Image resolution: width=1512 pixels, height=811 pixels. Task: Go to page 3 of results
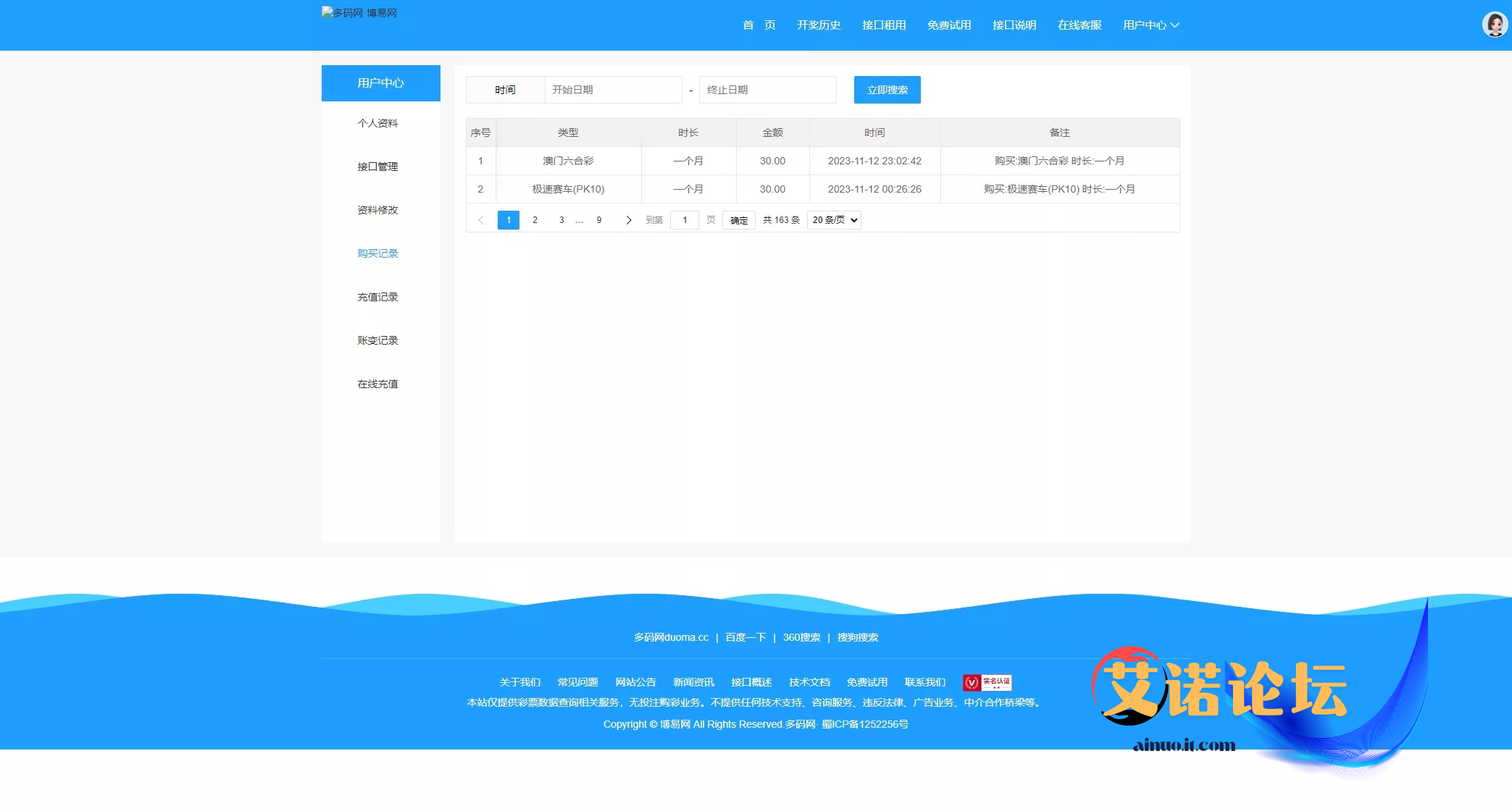tap(561, 220)
